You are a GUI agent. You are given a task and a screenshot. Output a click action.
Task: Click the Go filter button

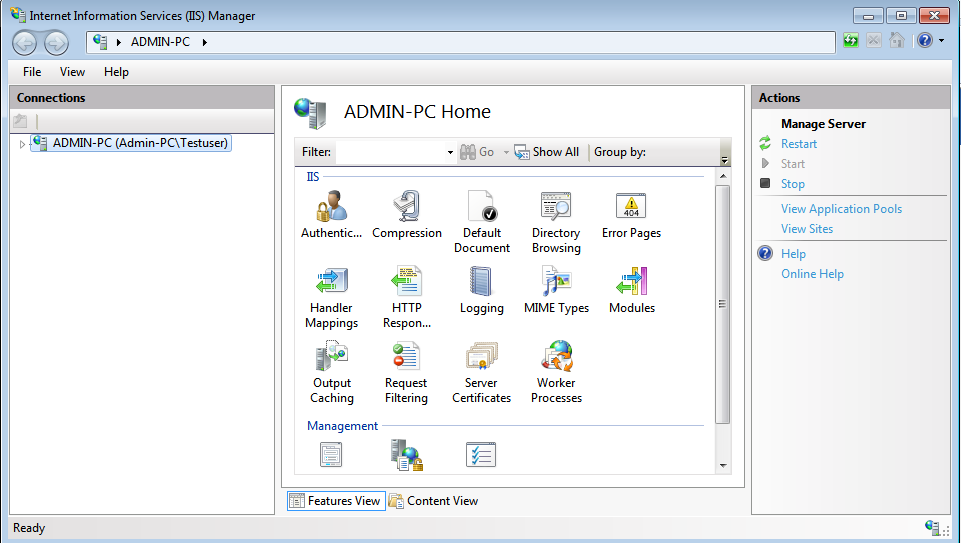(x=477, y=152)
